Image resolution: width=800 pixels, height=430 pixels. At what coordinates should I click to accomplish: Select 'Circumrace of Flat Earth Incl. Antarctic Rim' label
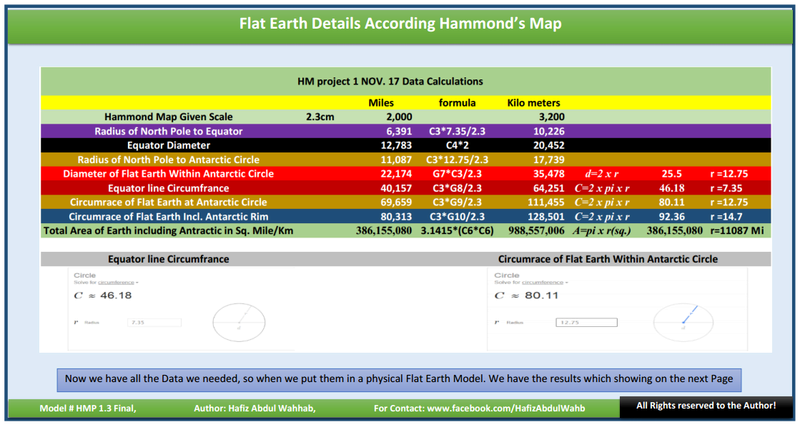168,216
